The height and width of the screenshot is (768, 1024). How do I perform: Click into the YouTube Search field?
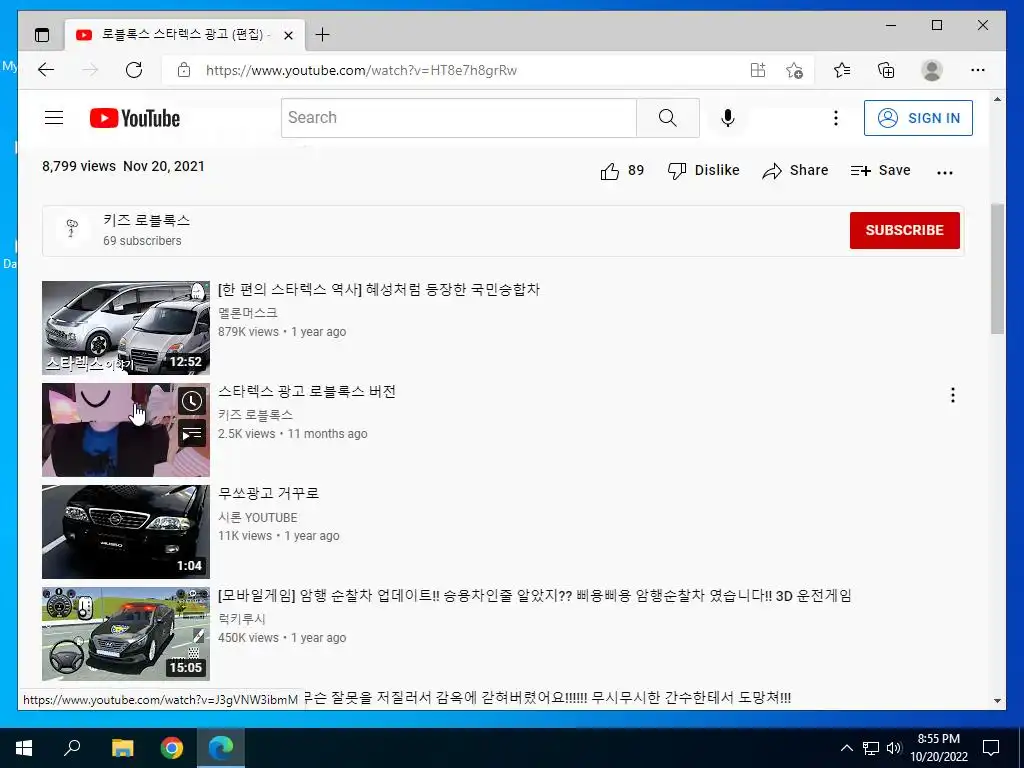tap(458, 118)
